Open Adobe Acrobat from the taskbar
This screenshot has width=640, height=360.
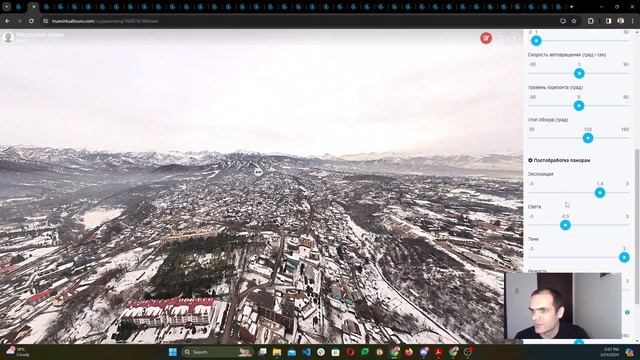coord(438,352)
